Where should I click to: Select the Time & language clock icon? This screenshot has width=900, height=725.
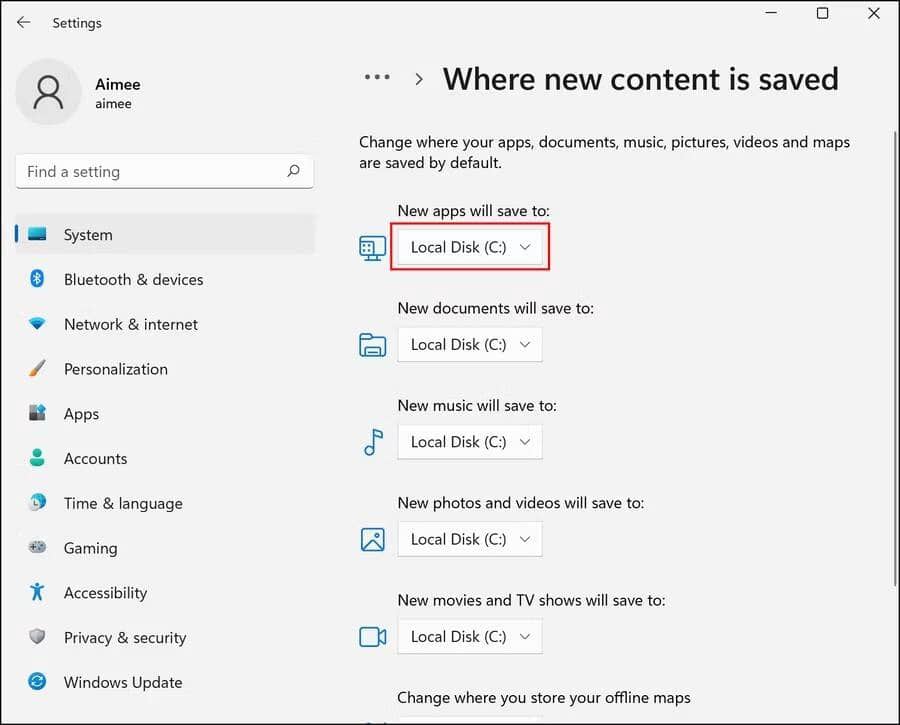coord(37,503)
